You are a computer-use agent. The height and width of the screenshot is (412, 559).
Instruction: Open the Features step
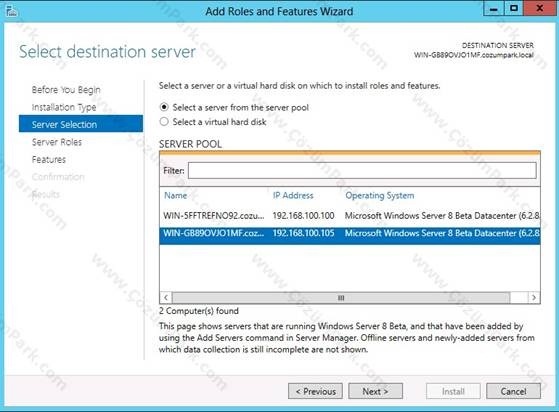click(x=49, y=159)
